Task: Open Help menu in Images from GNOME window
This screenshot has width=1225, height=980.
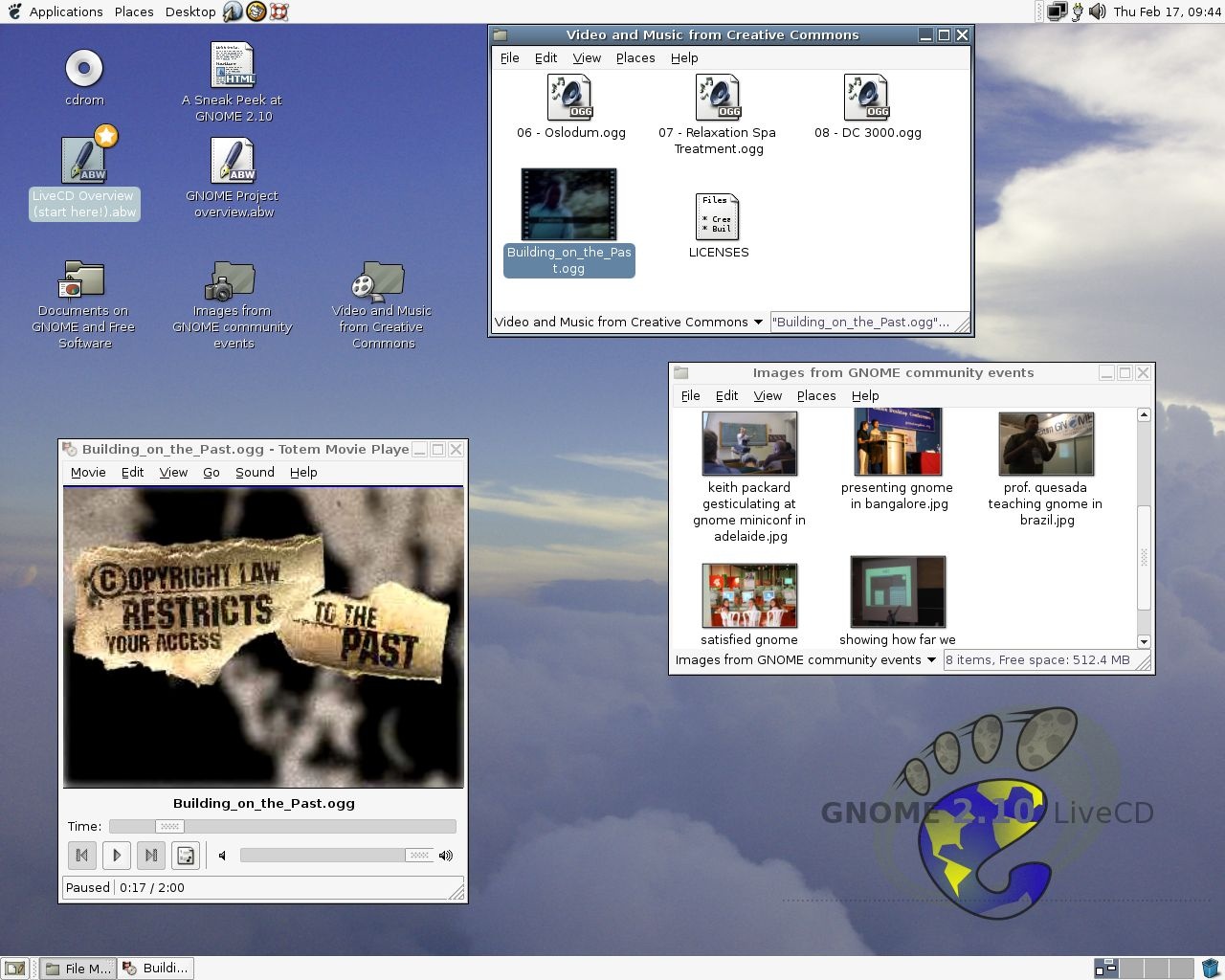Action: tap(865, 396)
